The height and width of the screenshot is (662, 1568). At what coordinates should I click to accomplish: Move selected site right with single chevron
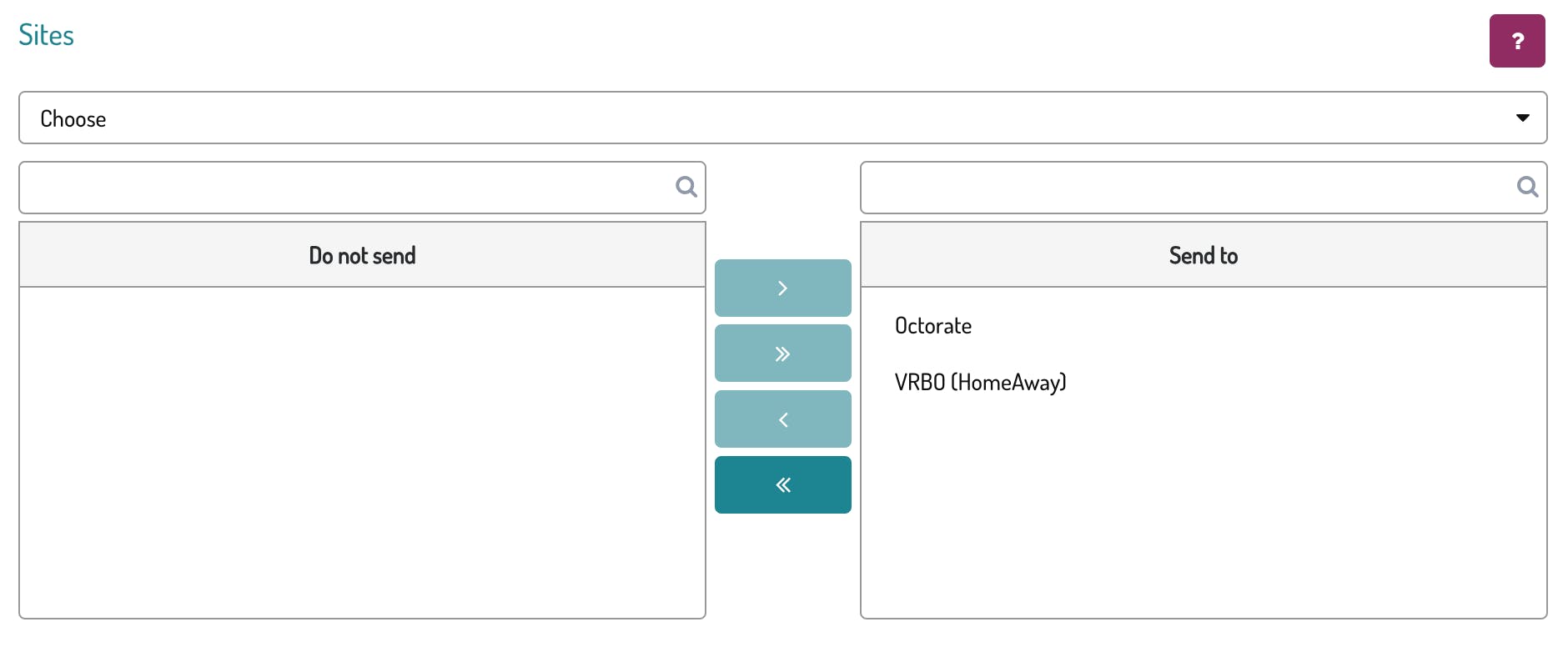tap(782, 288)
